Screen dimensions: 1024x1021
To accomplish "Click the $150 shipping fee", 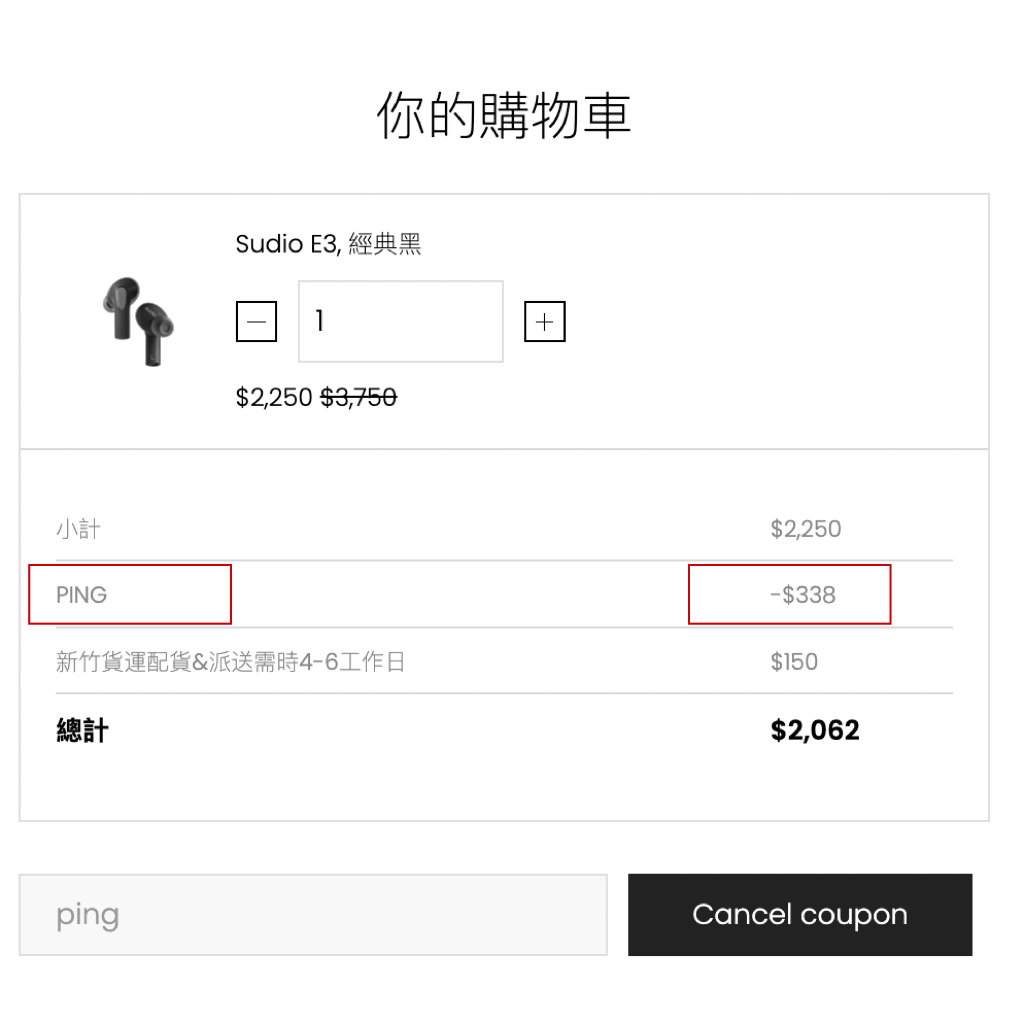I will pyautogui.click(x=794, y=662).
